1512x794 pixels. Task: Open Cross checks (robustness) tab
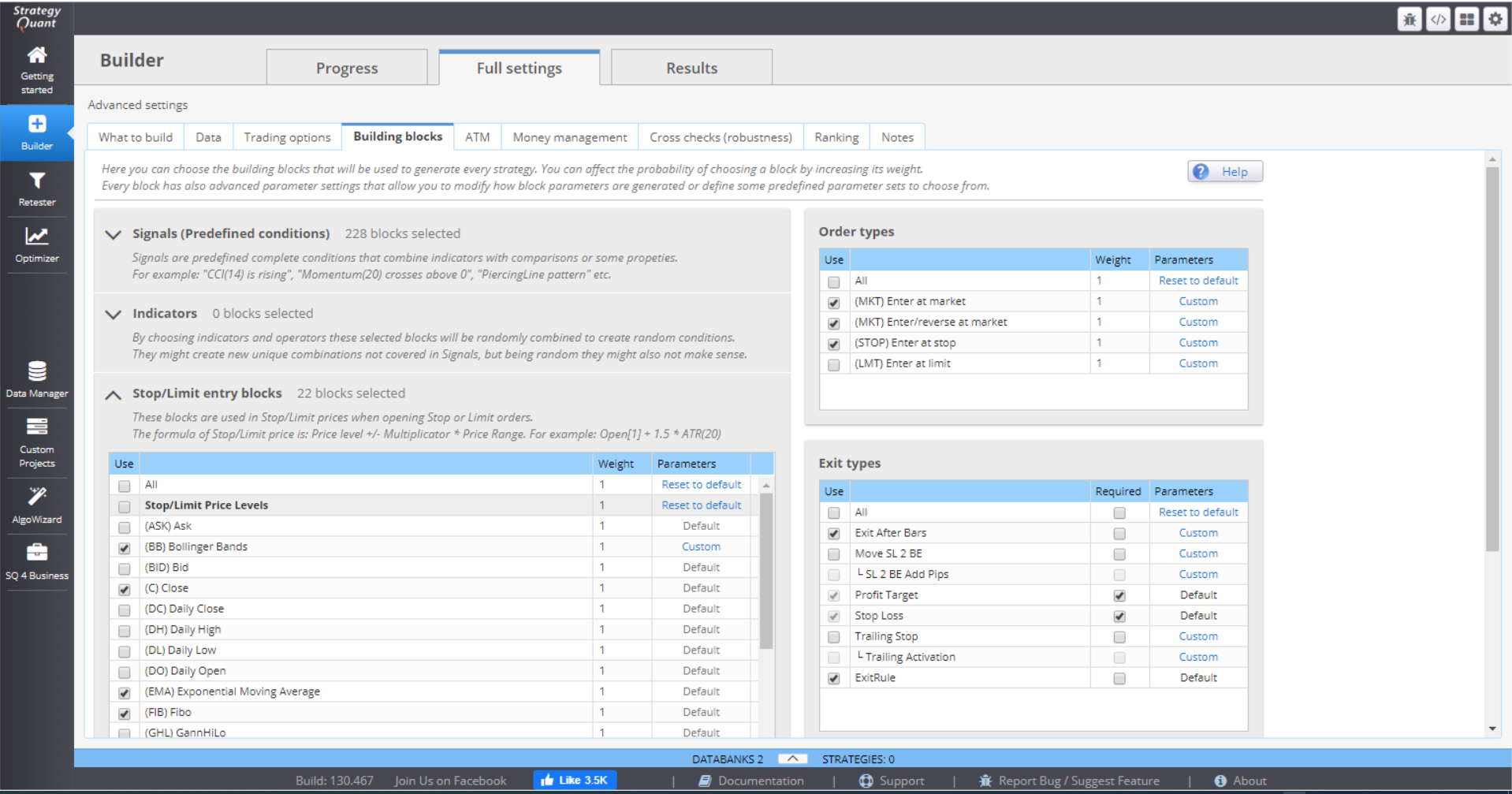pyautogui.click(x=721, y=137)
